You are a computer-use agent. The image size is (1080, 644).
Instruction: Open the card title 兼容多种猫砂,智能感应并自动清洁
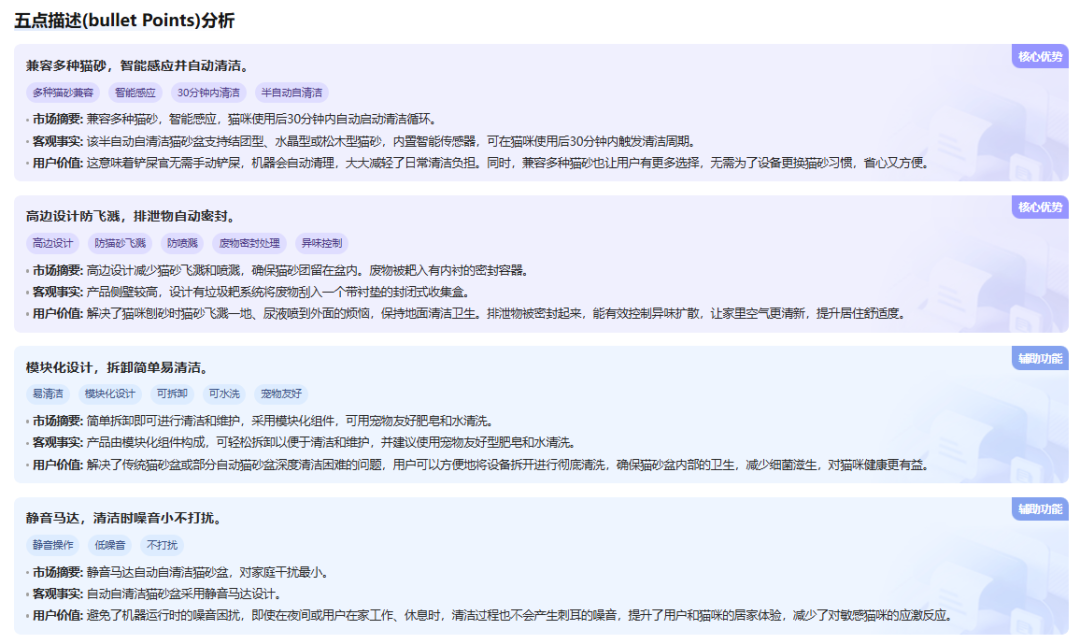(138, 65)
